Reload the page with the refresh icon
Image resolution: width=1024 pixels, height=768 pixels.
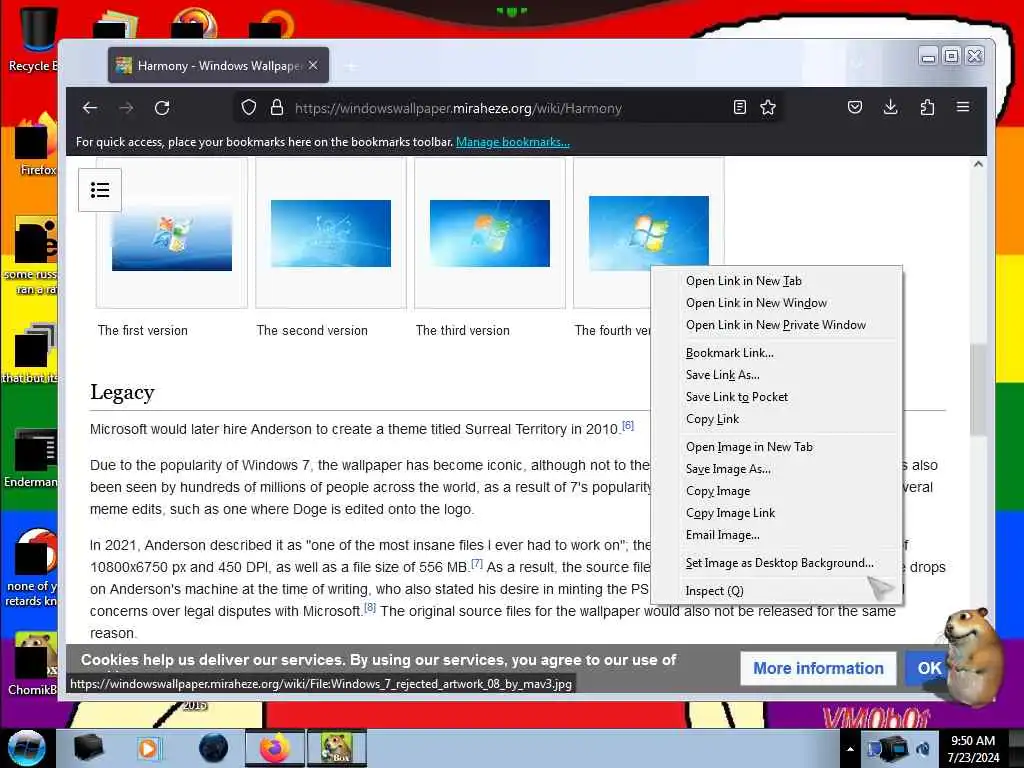[162, 108]
